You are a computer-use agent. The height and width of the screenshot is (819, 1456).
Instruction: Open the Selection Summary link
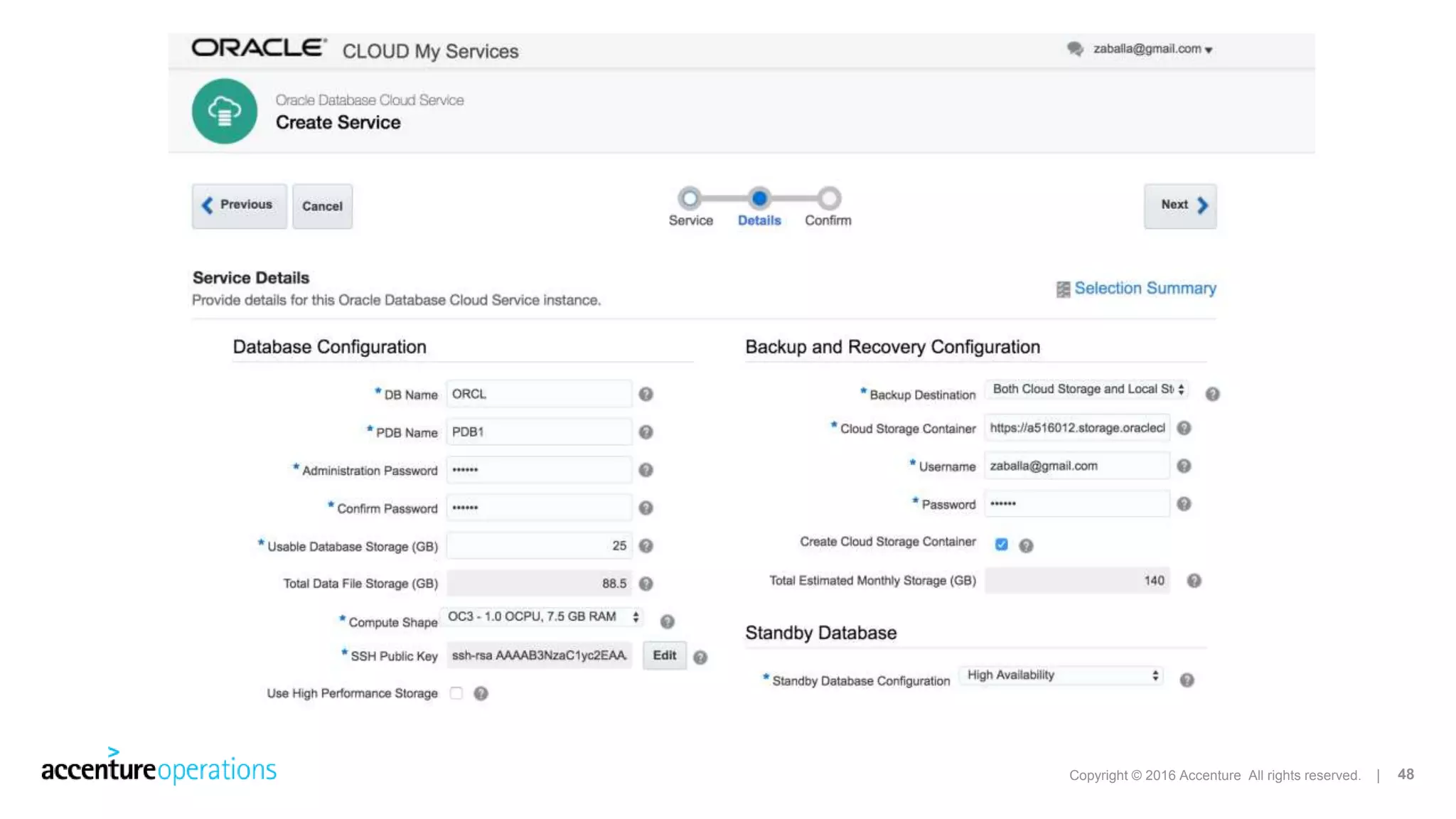click(x=1144, y=289)
